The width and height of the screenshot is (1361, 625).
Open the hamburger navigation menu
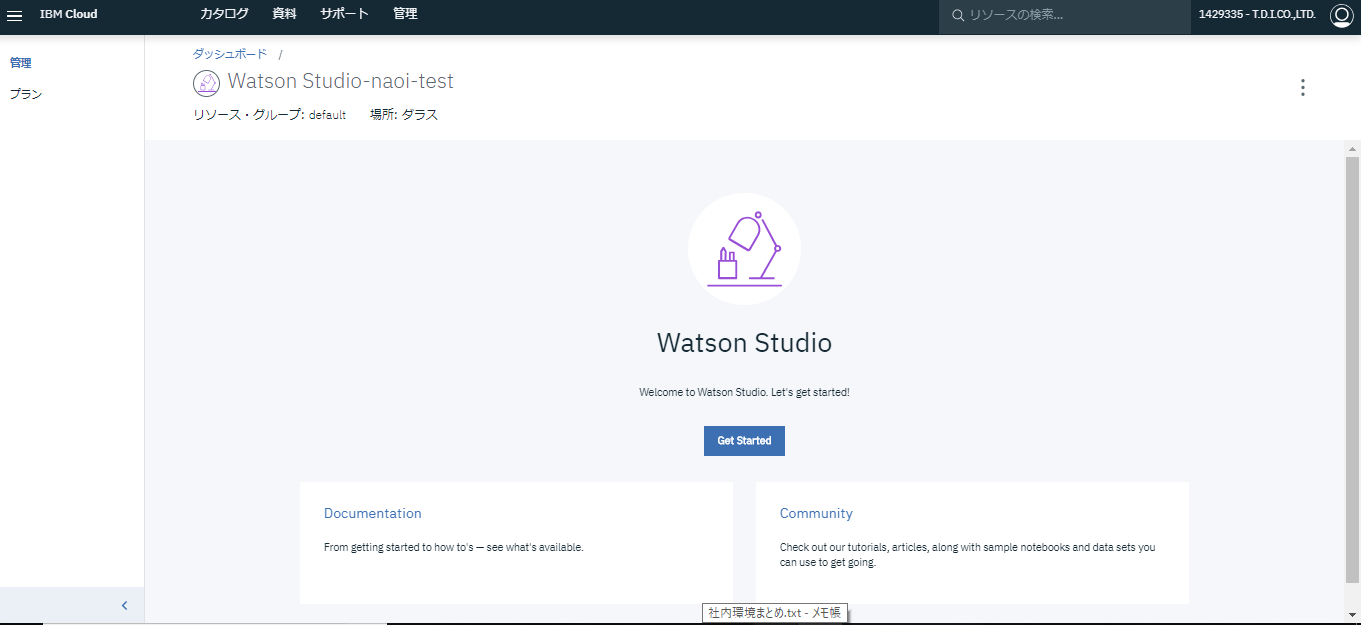point(15,15)
